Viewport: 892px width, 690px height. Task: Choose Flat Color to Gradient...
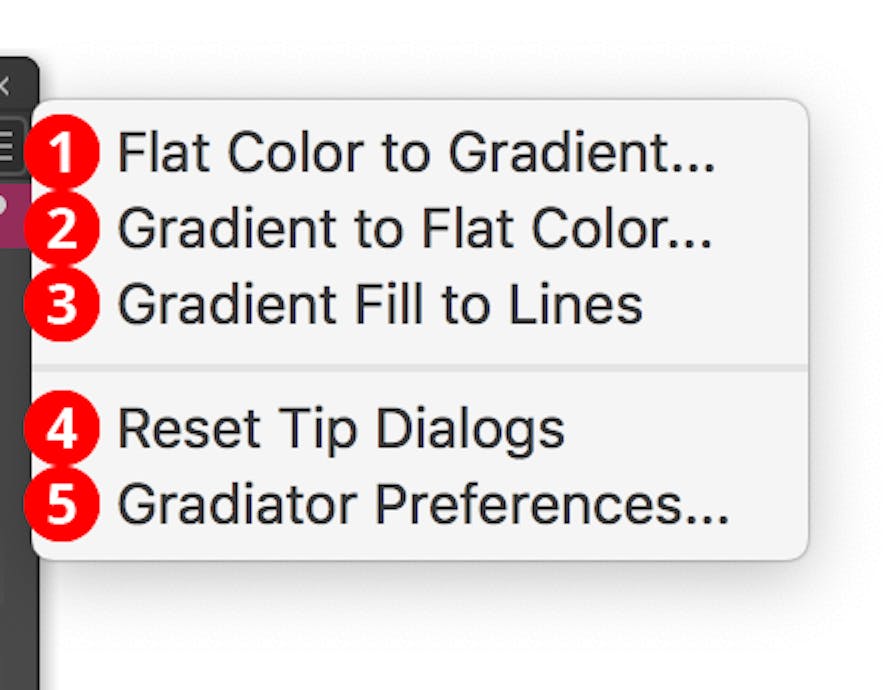tap(415, 154)
